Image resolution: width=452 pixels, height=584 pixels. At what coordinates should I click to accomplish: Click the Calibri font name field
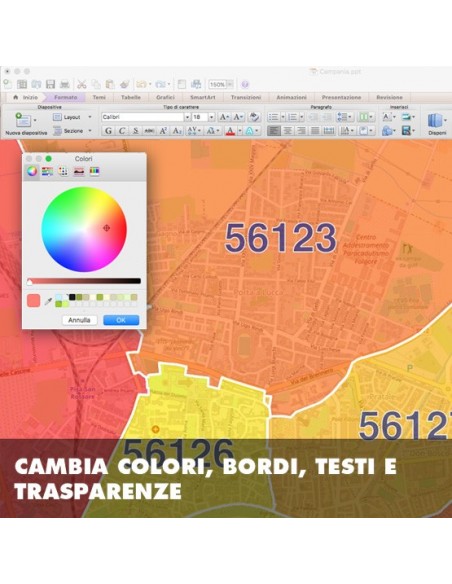tap(143, 117)
